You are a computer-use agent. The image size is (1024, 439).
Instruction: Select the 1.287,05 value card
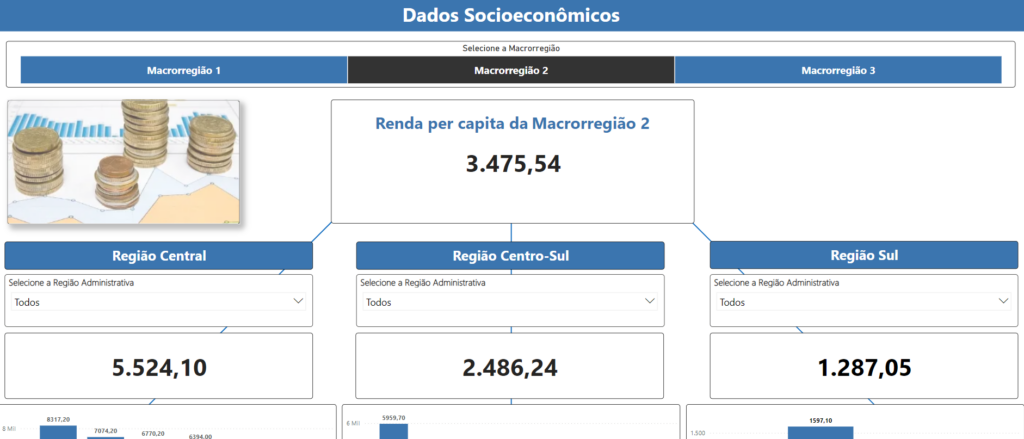863,366
